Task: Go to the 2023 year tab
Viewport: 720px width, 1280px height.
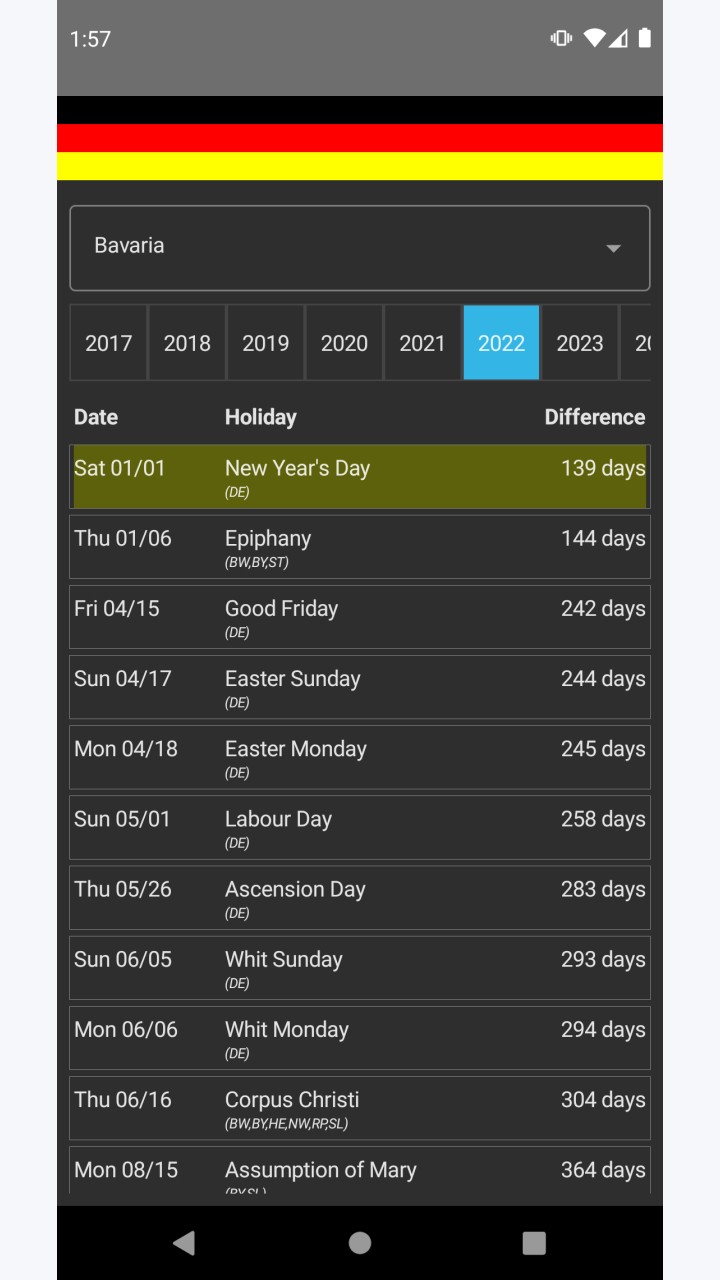Action: click(x=580, y=343)
